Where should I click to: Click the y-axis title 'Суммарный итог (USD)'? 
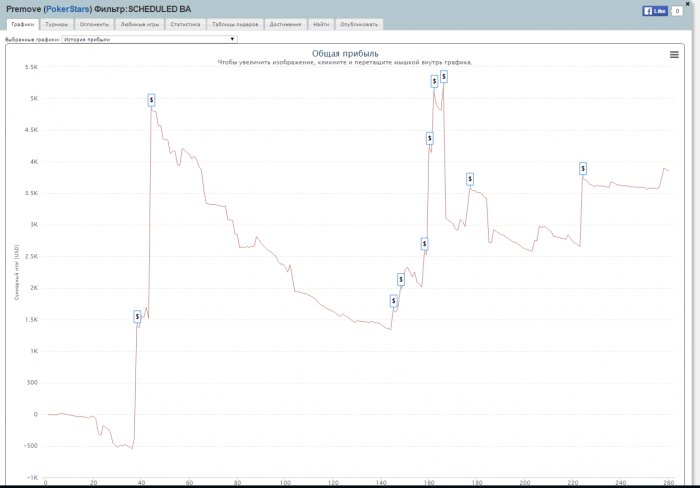pyautogui.click(x=17, y=272)
